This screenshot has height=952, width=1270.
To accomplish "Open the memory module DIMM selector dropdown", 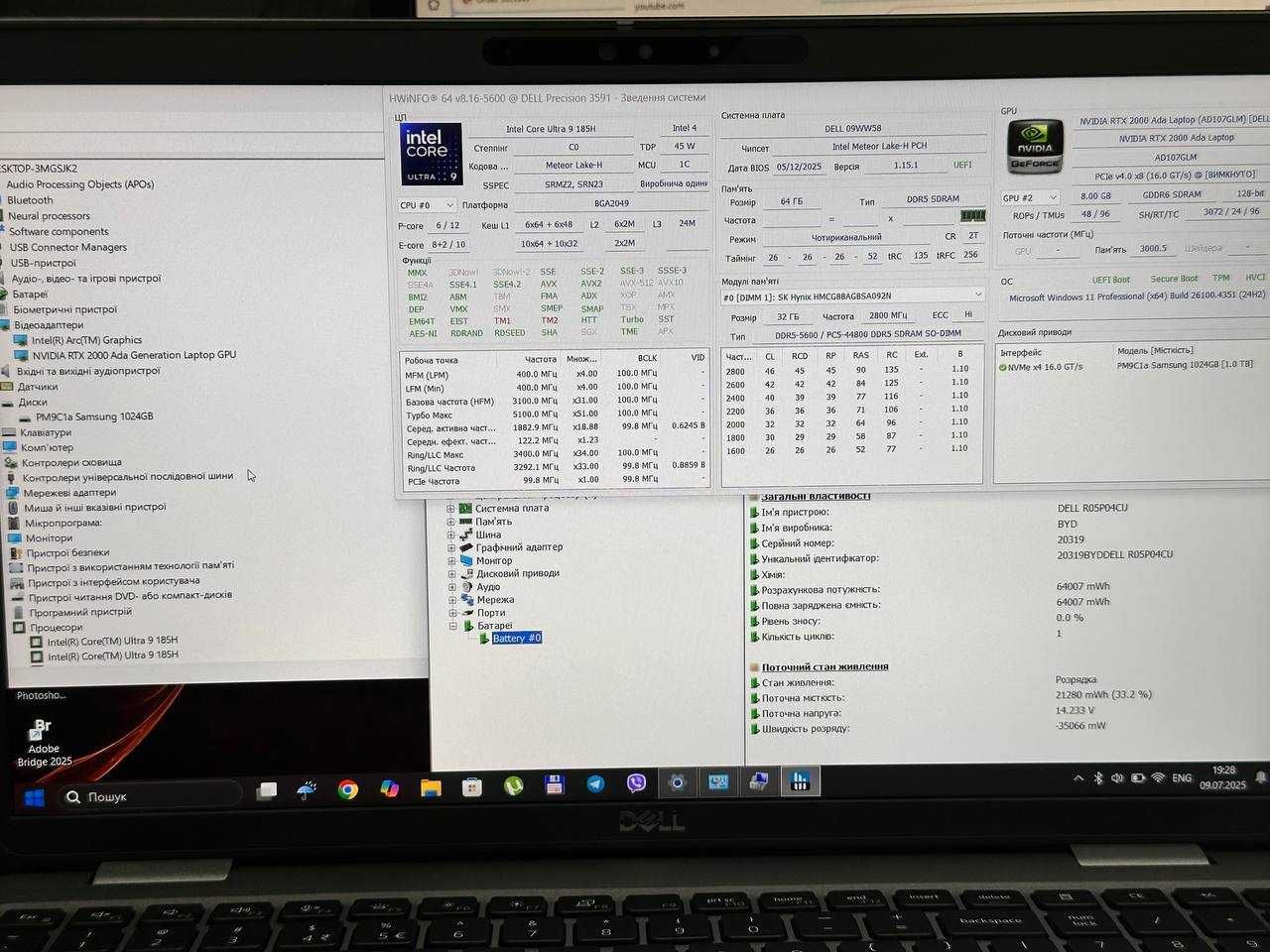I will [x=852, y=296].
